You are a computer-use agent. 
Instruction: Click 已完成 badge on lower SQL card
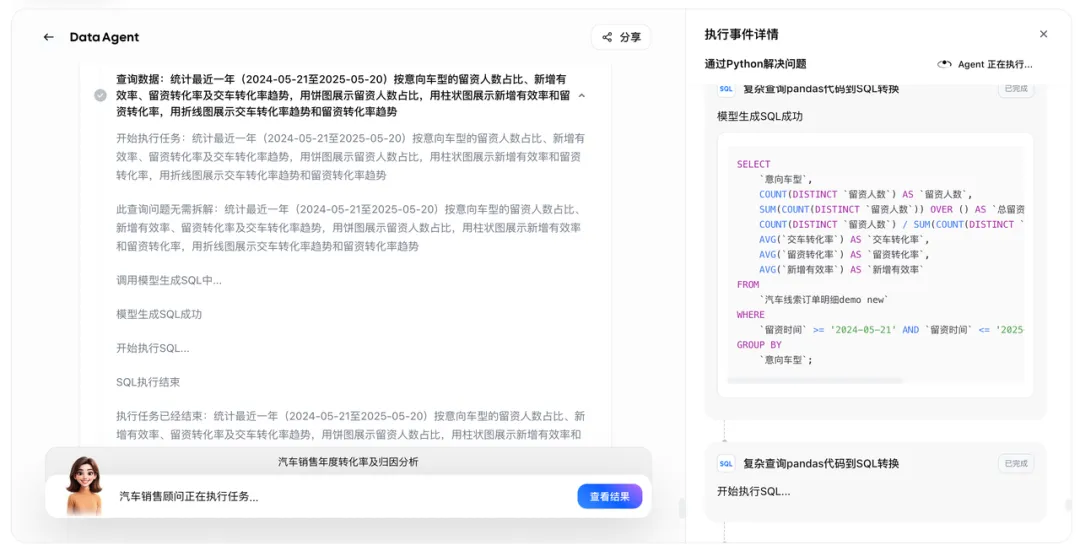tap(1016, 464)
